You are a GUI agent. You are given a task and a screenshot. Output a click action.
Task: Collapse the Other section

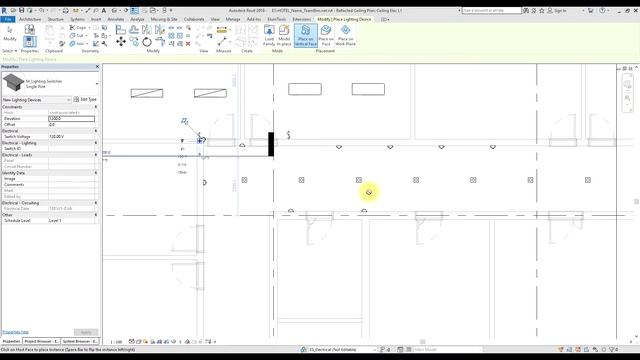click(96, 215)
